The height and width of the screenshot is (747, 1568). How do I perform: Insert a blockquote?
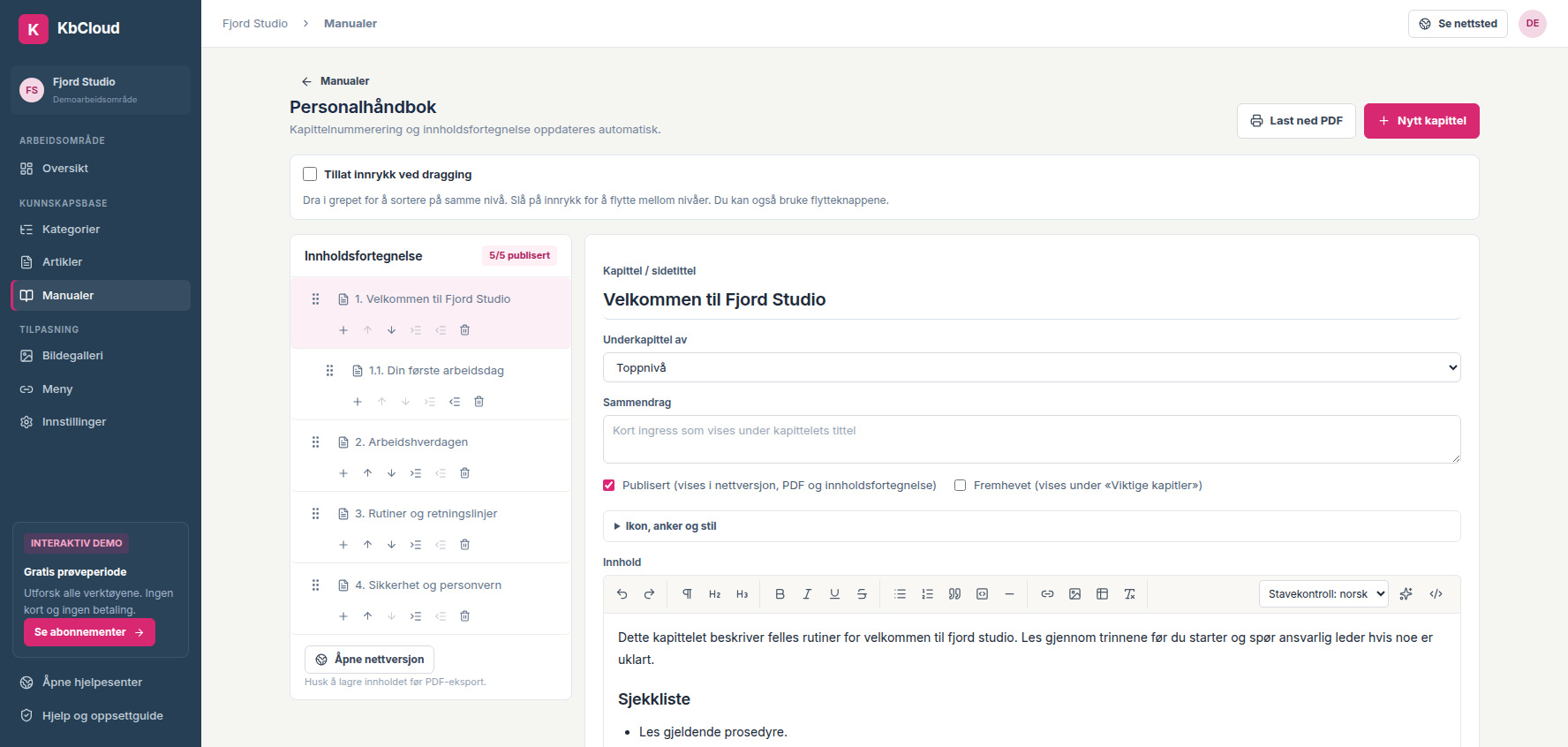tap(954, 594)
